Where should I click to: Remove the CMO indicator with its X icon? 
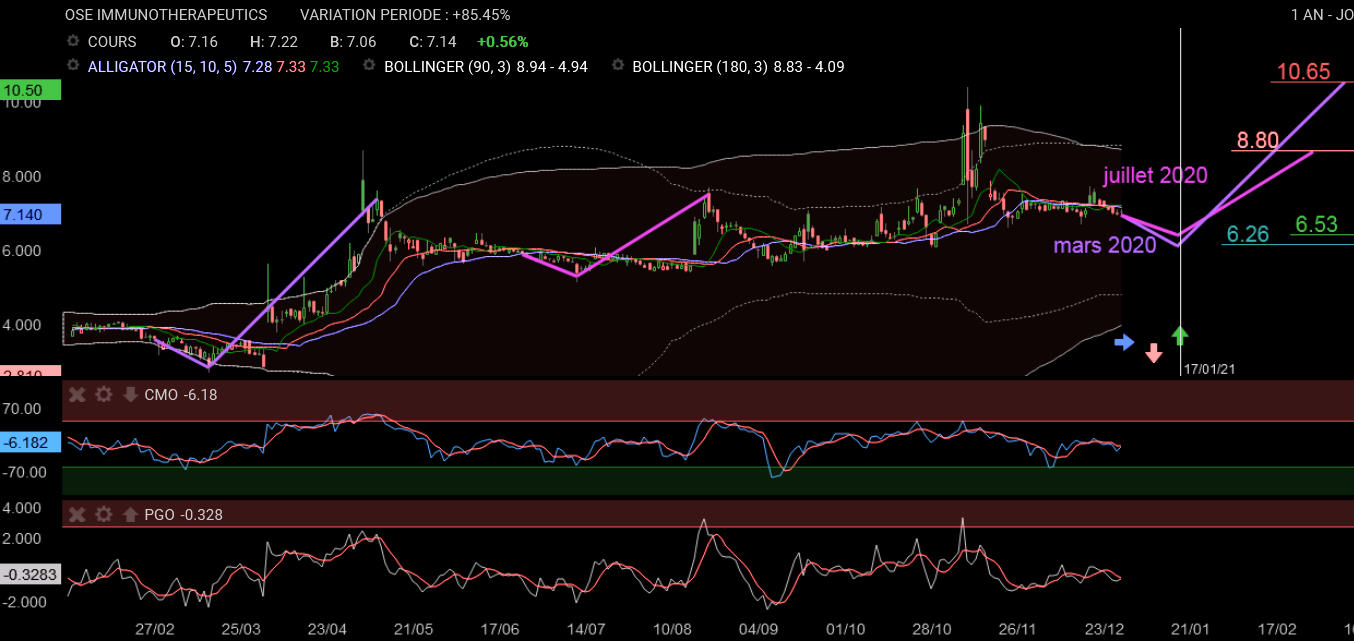pyautogui.click(x=77, y=395)
